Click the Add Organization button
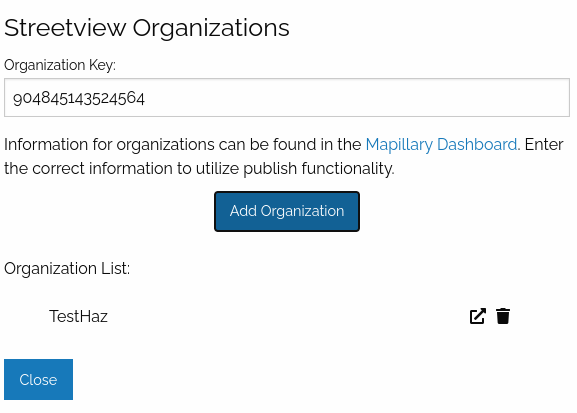The image size is (577, 413). click(x=287, y=211)
